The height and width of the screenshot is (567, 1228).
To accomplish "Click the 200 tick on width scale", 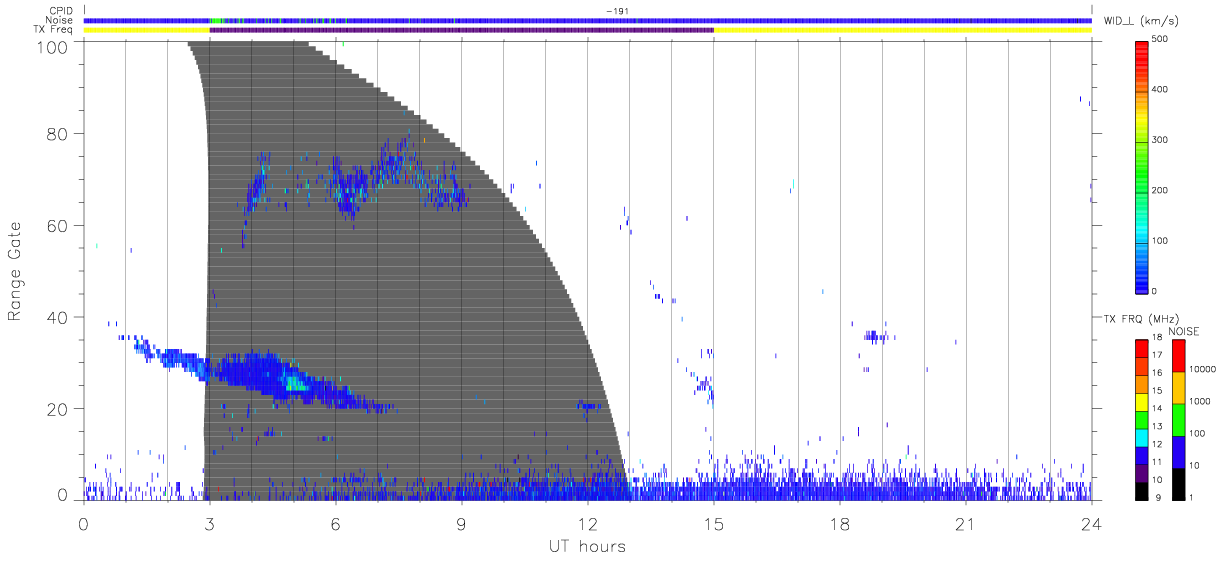I will coord(1160,190).
